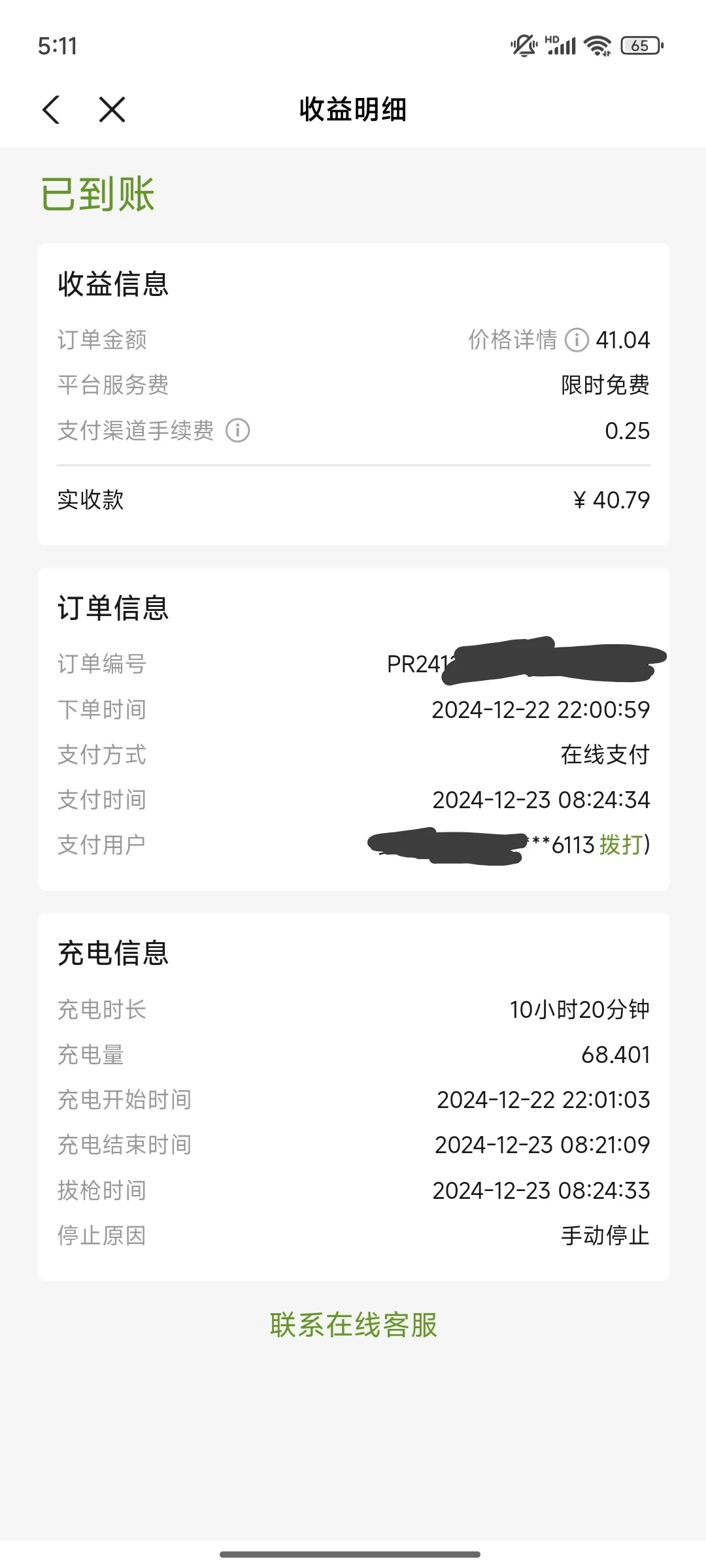The width and height of the screenshot is (706, 1568).
Task: Tap the 价格详情 label
Action: click(513, 340)
